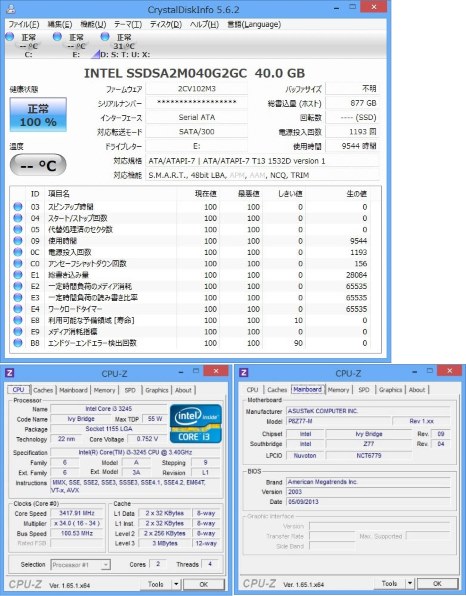Click the status dot for attribute E1
Image resolution: width=466 pixels, height=596 pixels.
(17, 275)
